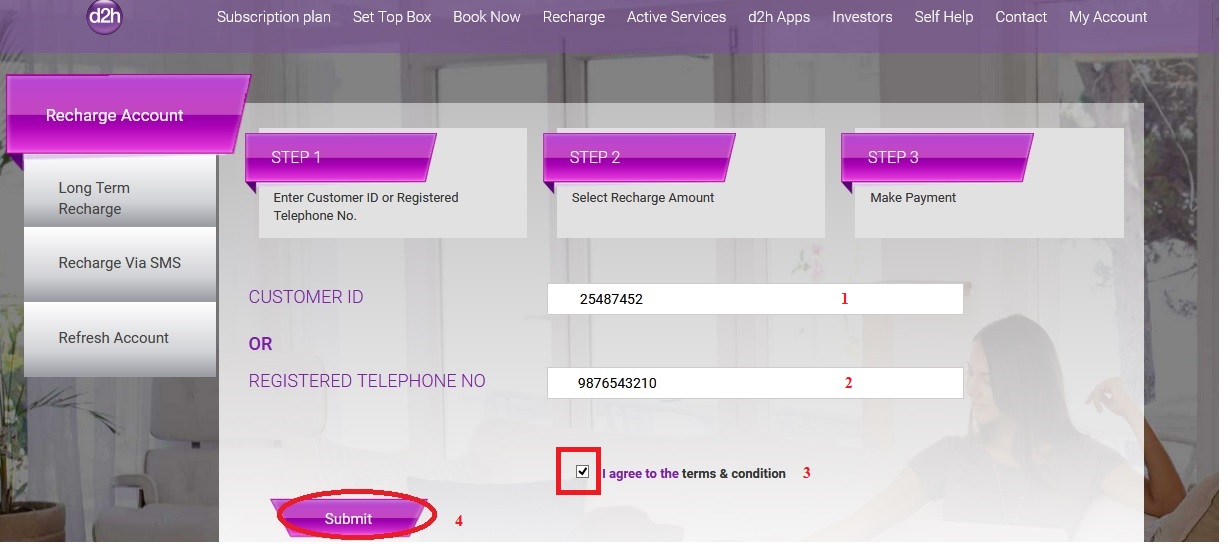
Task: Open My Account from navigation
Action: click(x=1108, y=17)
